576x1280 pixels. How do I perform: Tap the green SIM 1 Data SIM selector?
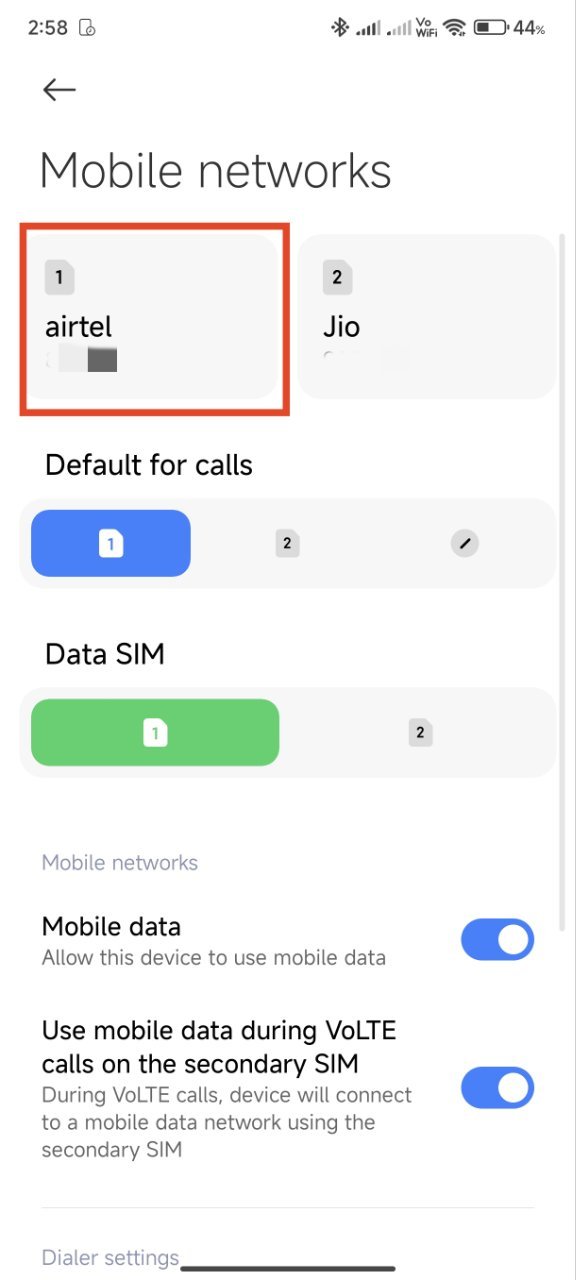click(x=155, y=732)
